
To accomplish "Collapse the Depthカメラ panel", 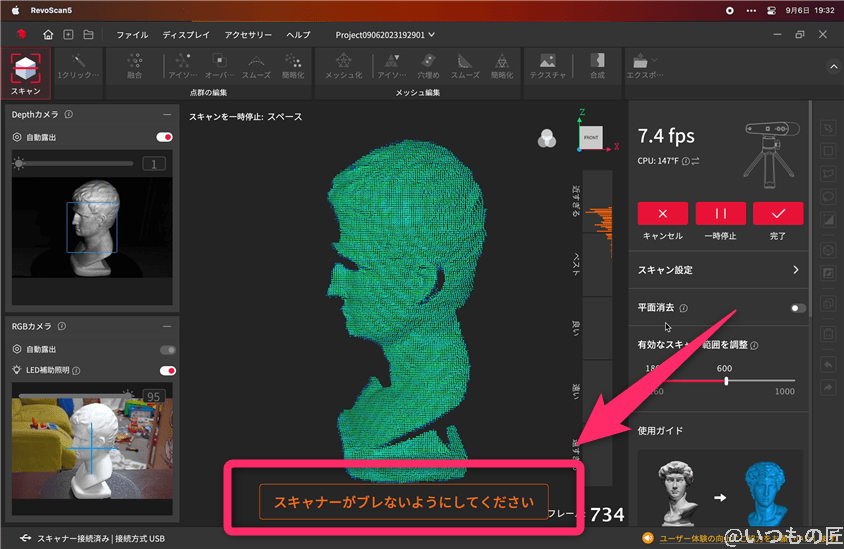I will pos(165,114).
